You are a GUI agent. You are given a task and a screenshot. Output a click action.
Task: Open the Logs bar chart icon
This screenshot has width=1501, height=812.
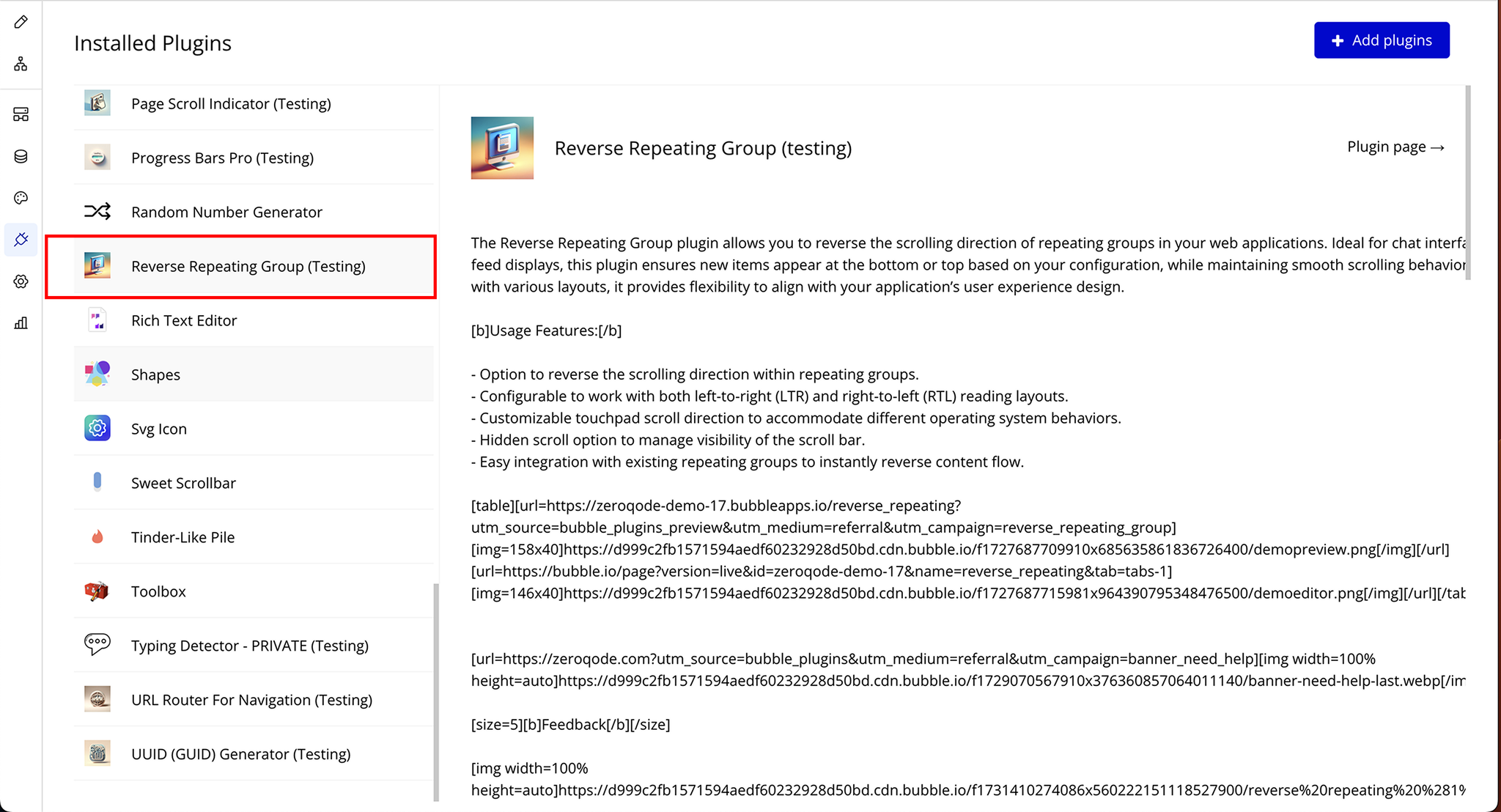pos(21,323)
